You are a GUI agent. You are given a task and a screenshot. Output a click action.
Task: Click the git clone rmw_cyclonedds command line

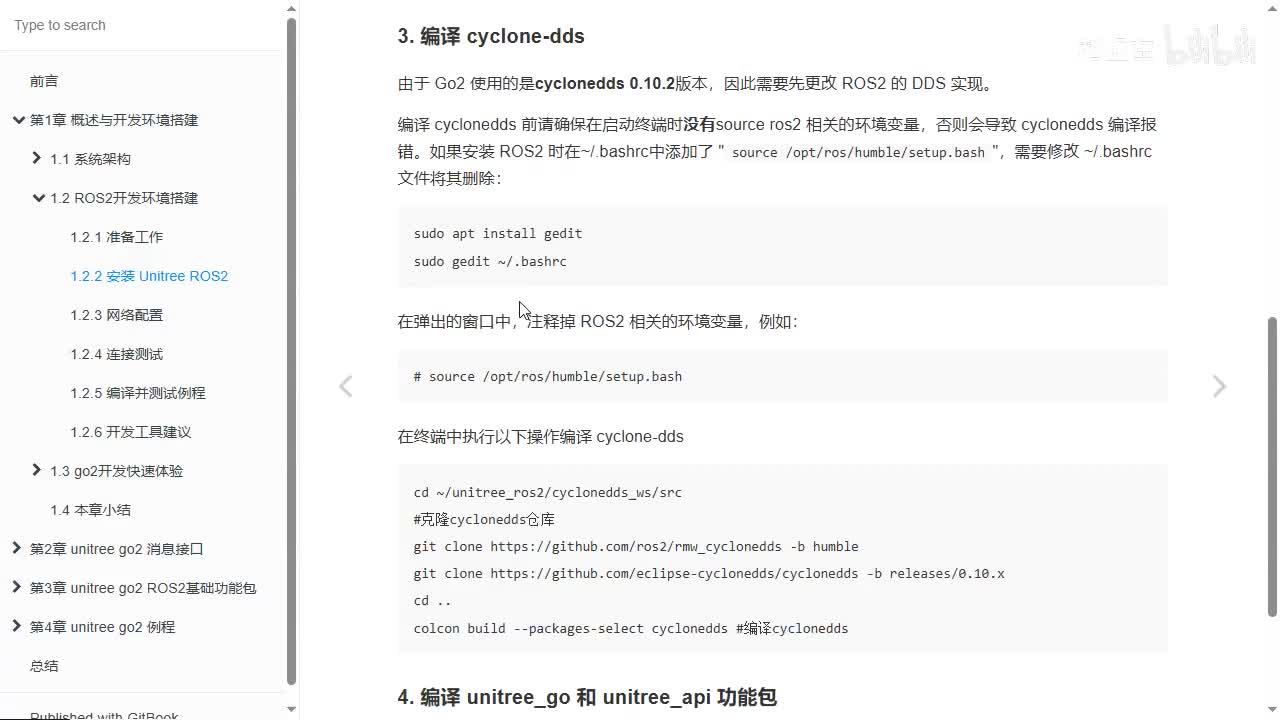coord(636,546)
